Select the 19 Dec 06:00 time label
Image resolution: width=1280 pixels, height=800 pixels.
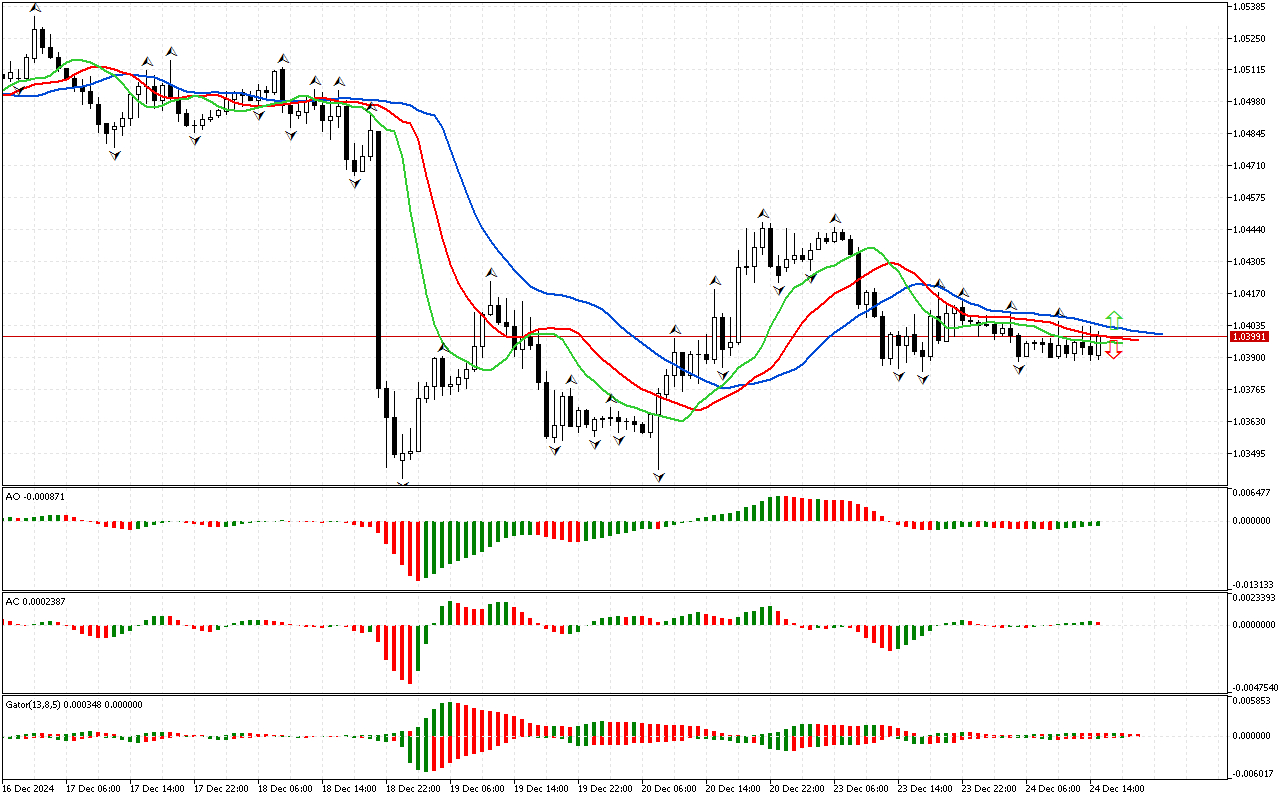point(477,789)
